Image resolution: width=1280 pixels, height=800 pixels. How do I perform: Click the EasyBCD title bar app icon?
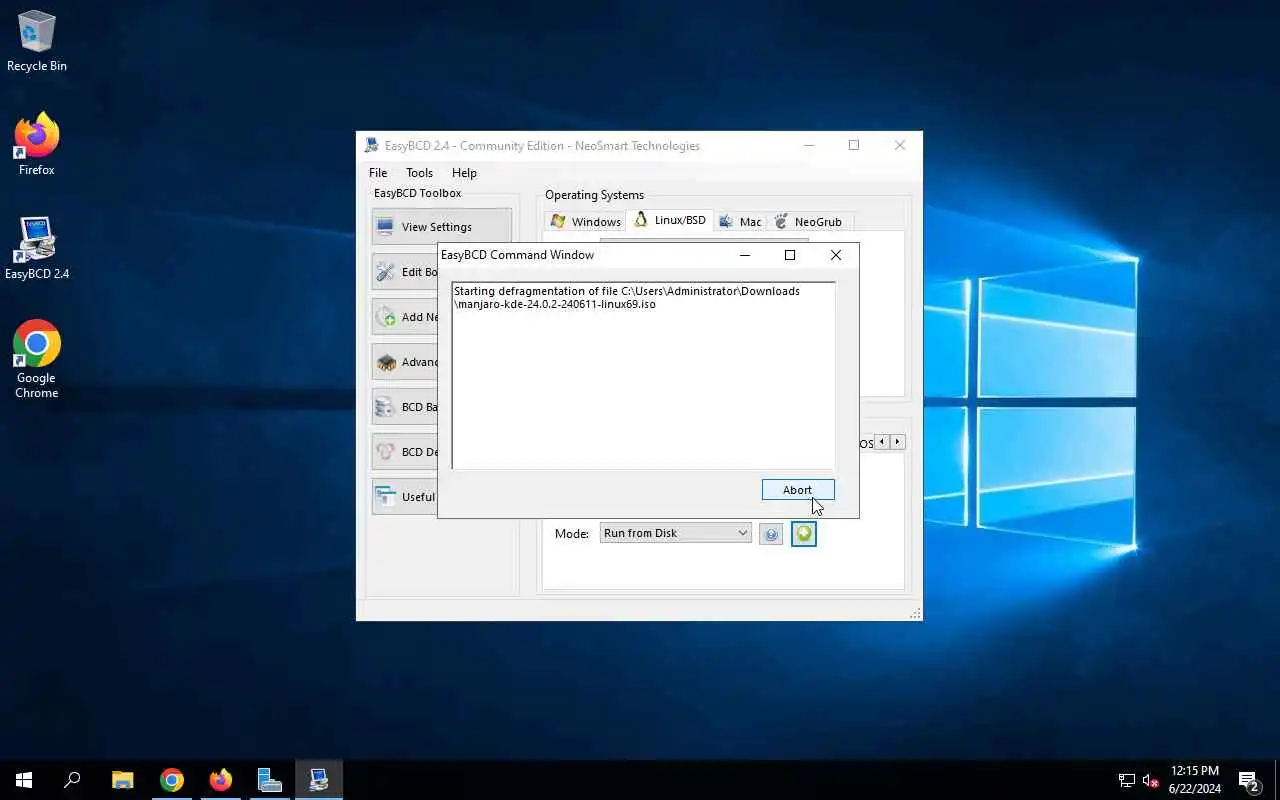[372, 146]
